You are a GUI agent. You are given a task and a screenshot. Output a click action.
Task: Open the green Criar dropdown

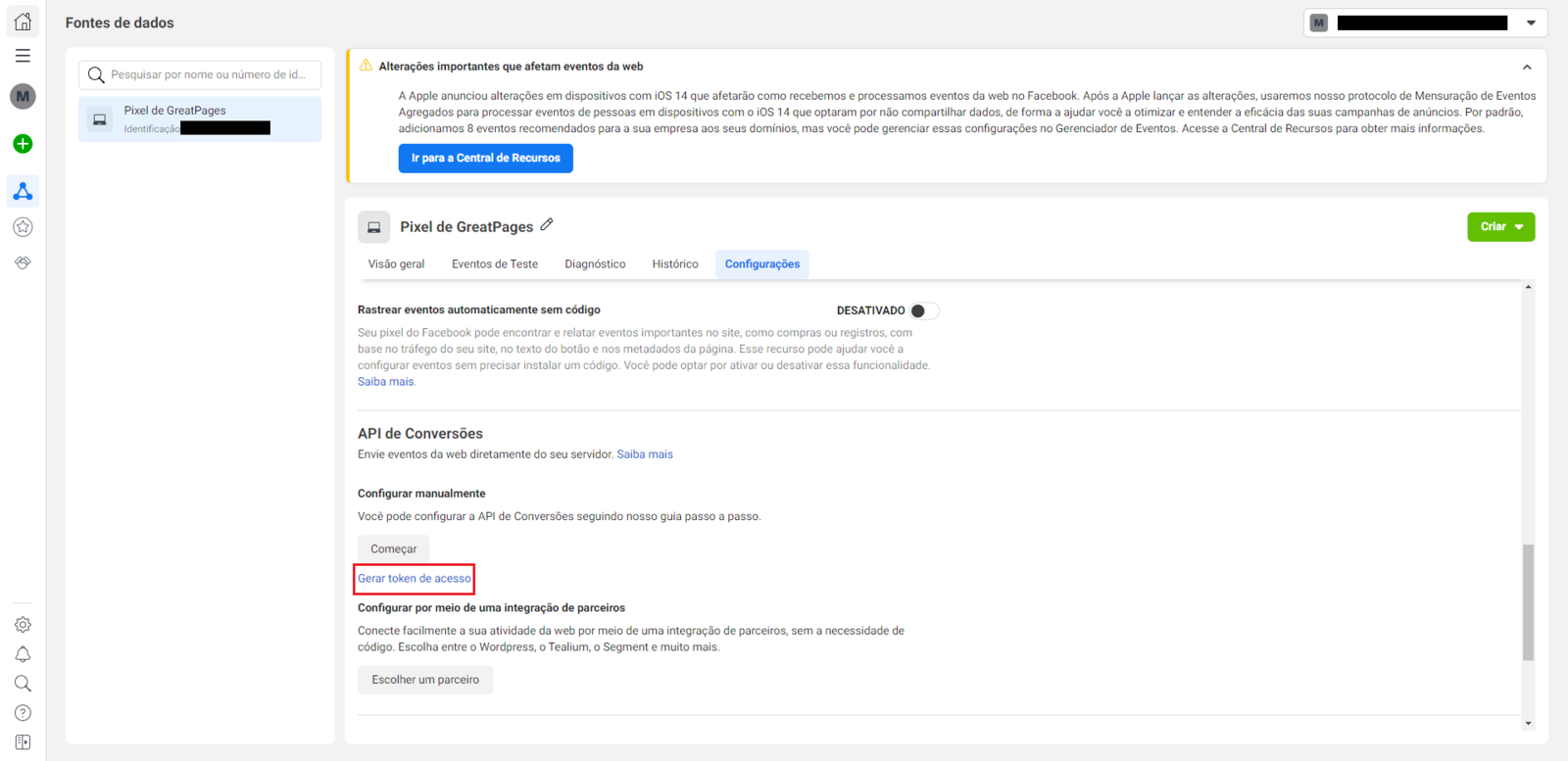tap(1500, 226)
